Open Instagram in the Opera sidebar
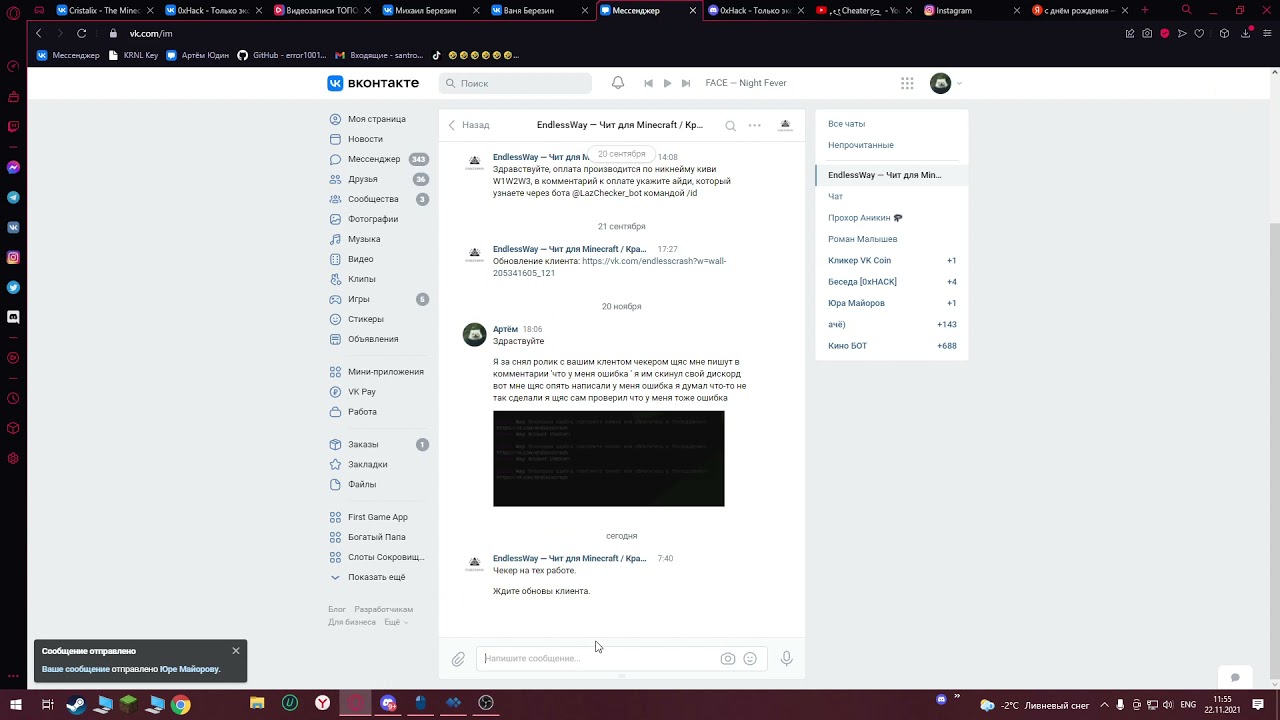Viewport: 1280px width, 720px height. (x=13, y=257)
